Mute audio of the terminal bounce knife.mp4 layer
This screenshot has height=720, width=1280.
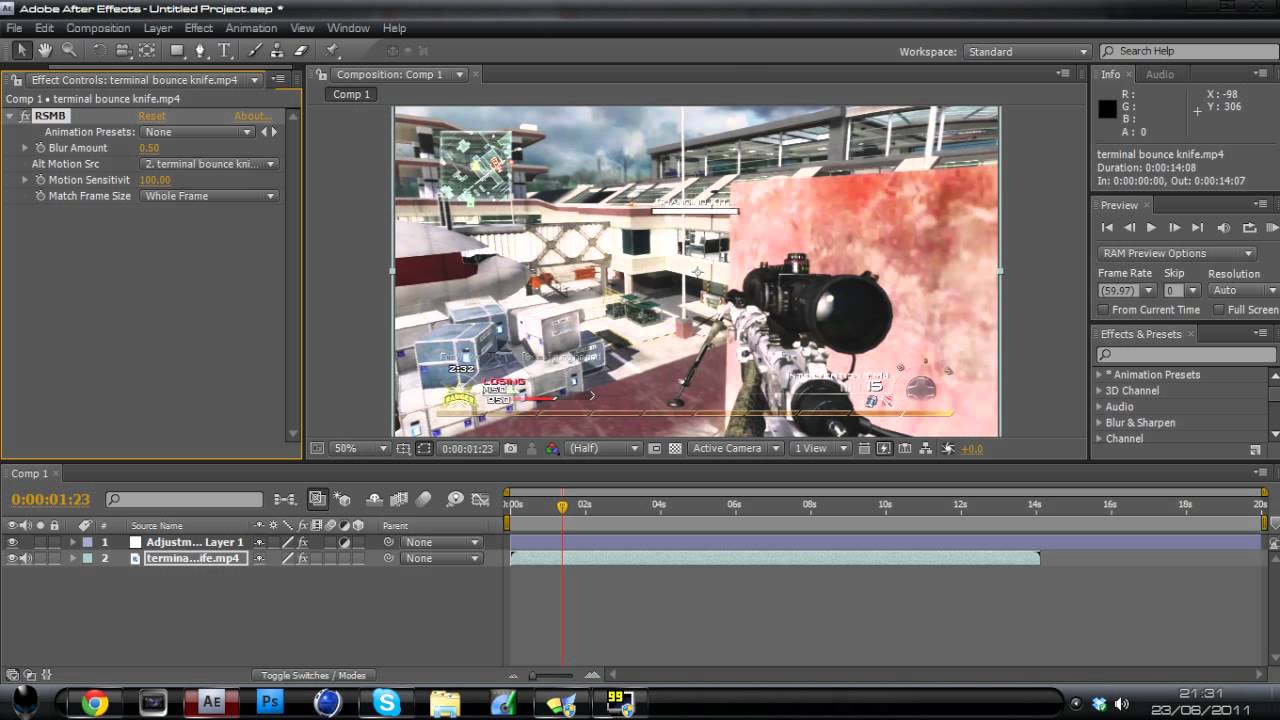click(x=26, y=558)
